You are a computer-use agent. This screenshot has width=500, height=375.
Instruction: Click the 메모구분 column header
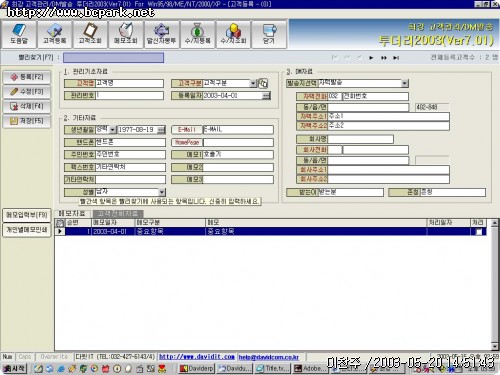tap(170, 223)
